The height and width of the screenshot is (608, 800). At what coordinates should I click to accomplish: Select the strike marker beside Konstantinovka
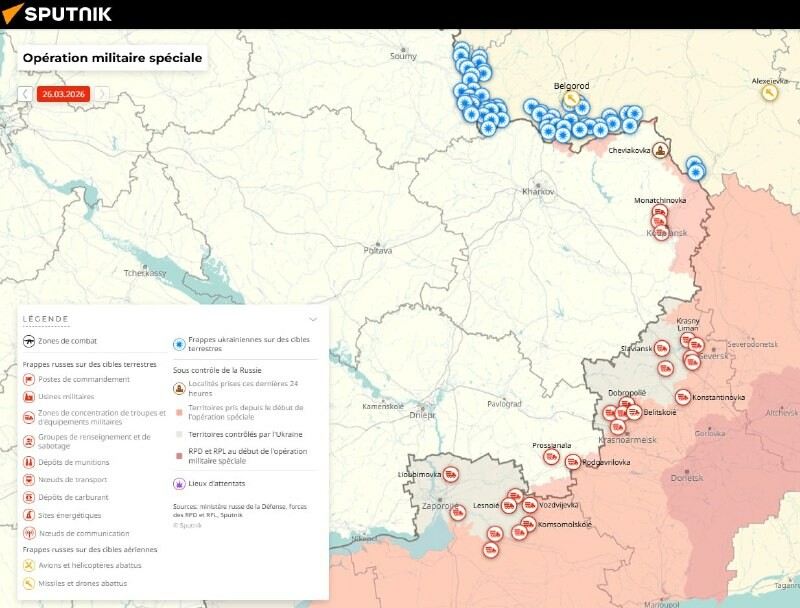[683, 397]
